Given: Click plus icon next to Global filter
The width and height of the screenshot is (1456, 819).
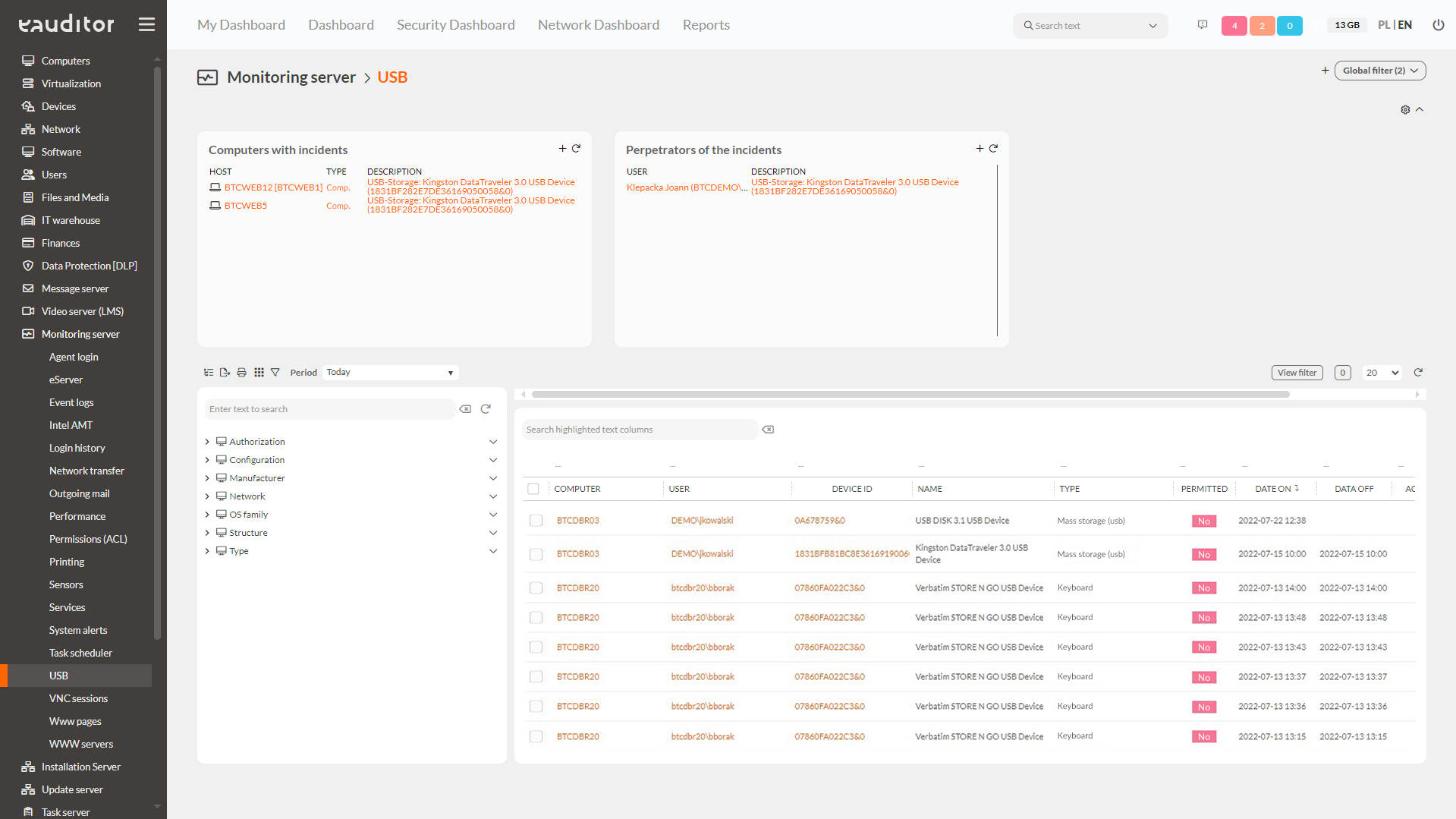Looking at the screenshot, I should (x=1325, y=71).
